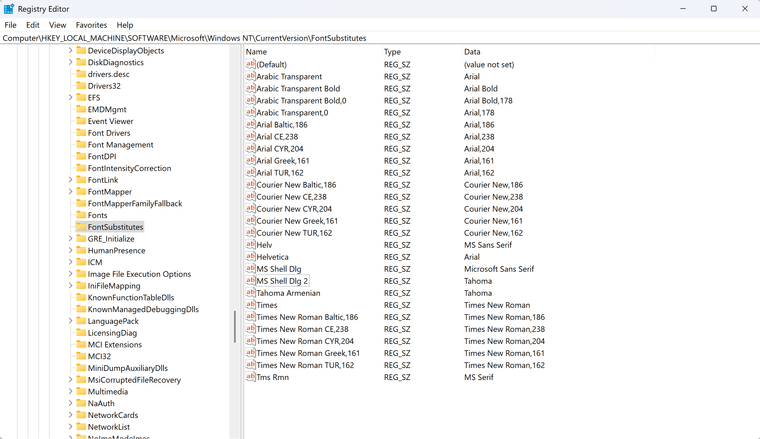Select the NetworkList key

point(109,427)
